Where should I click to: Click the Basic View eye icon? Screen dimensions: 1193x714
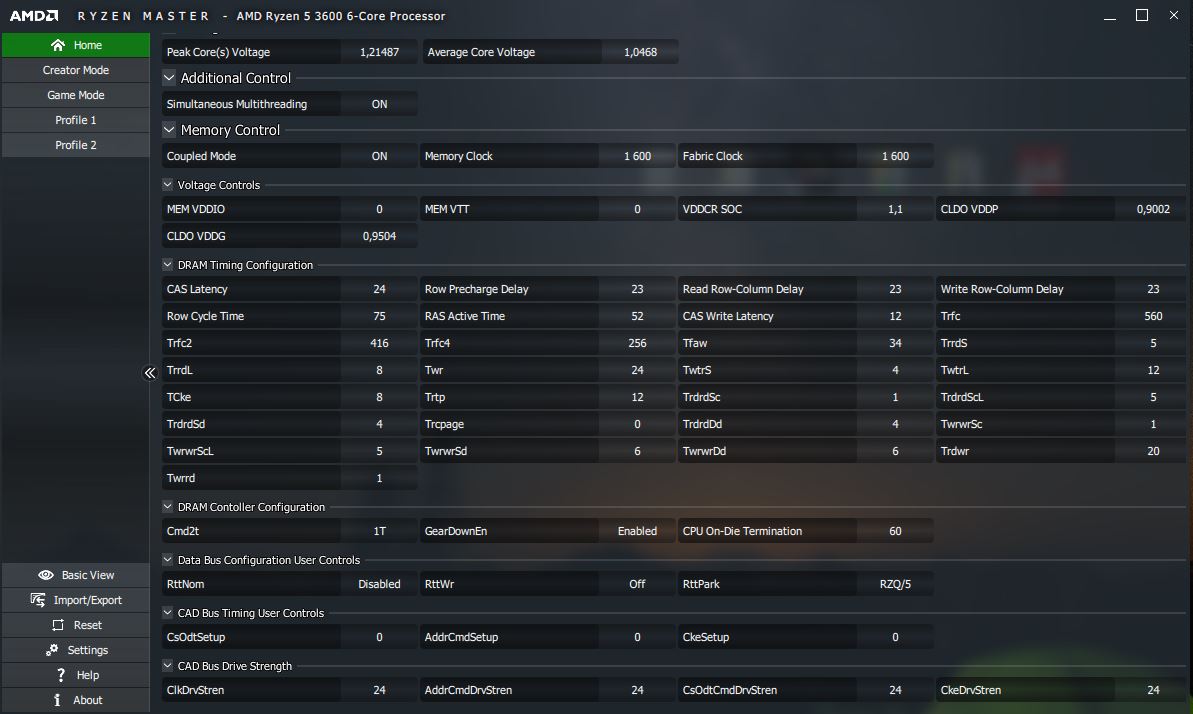pos(46,575)
